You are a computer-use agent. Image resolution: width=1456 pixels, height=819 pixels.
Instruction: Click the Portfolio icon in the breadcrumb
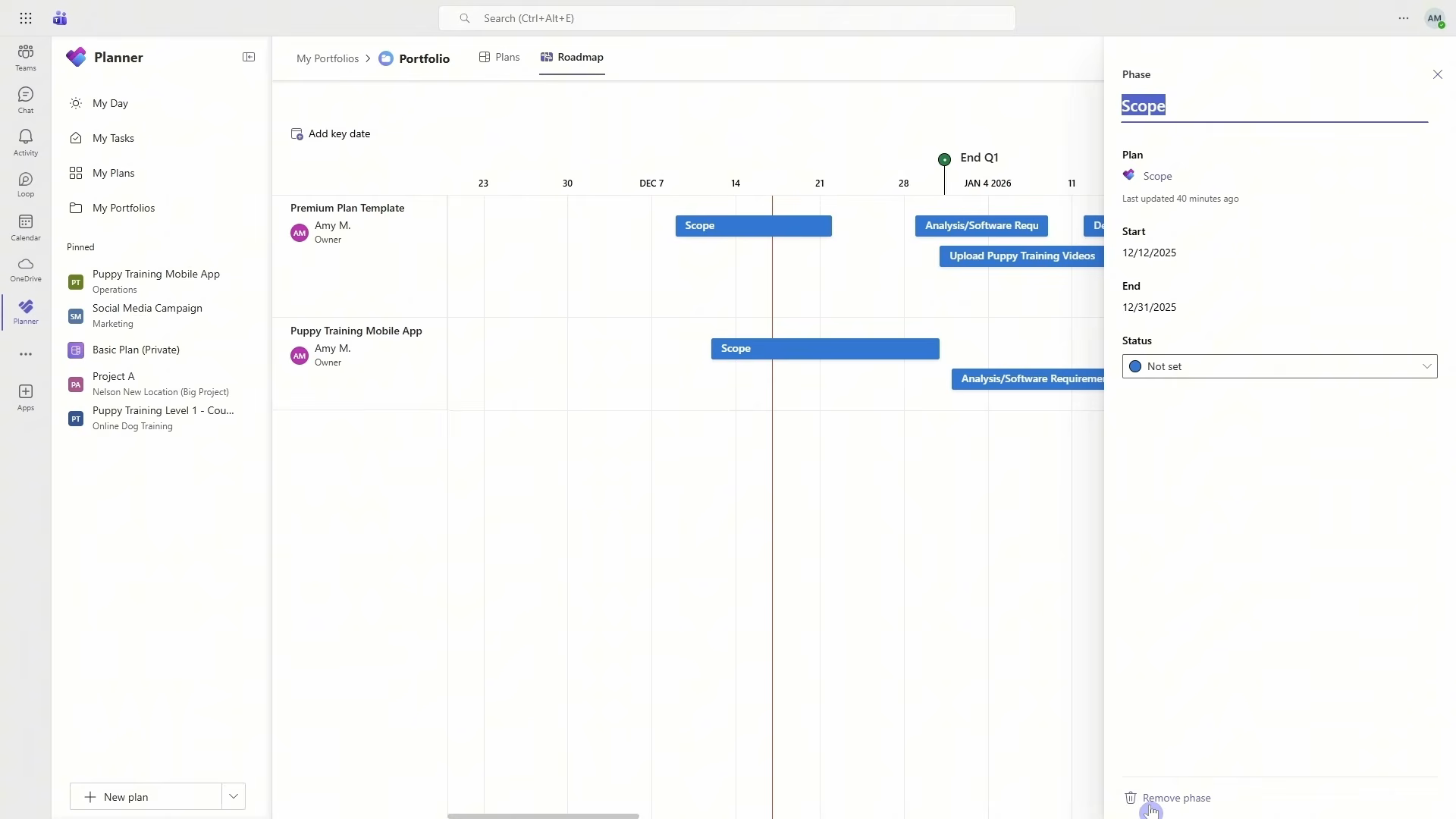[386, 58]
